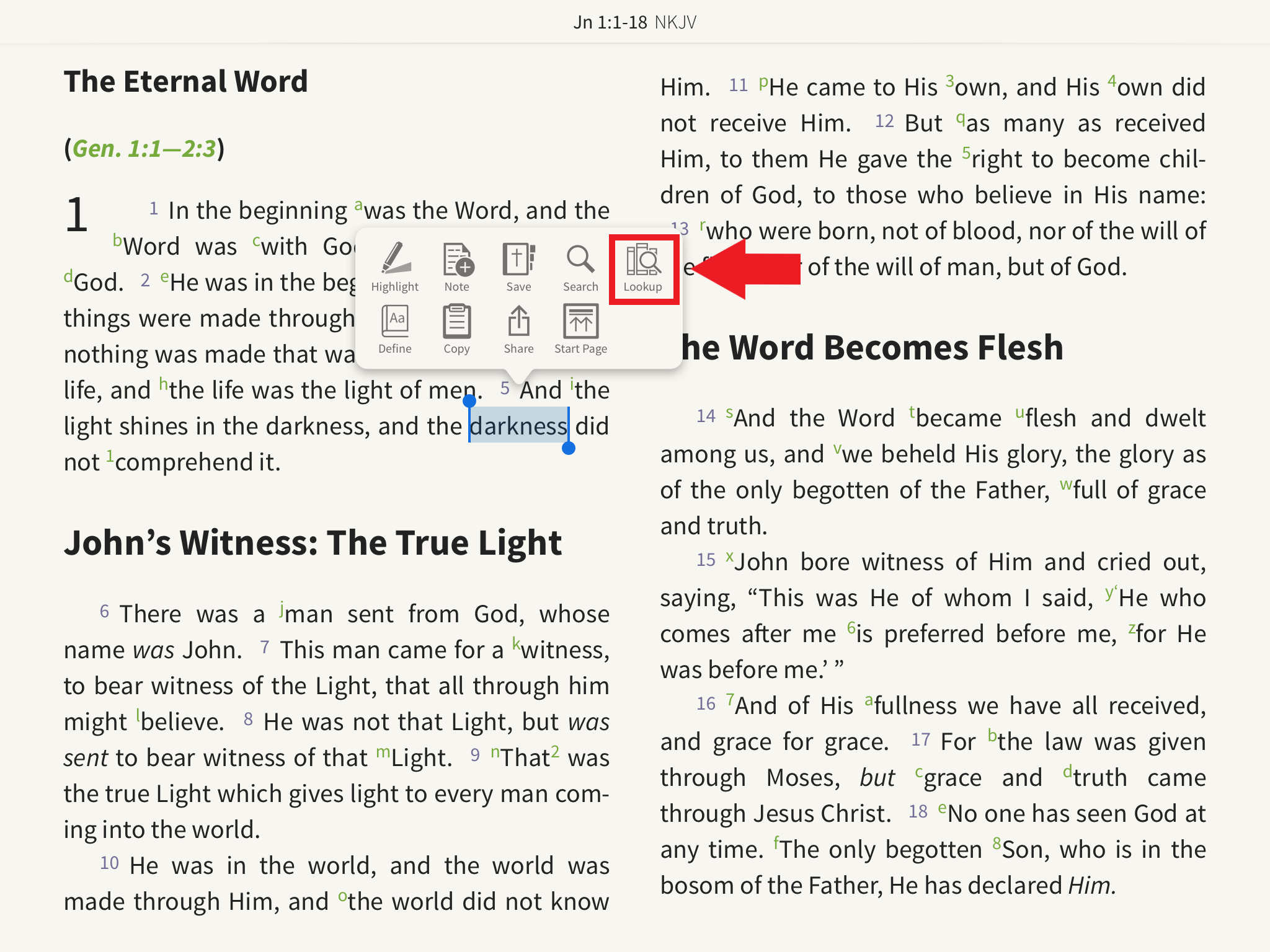
Task: Tap the large chapter number 1
Action: 77,214
